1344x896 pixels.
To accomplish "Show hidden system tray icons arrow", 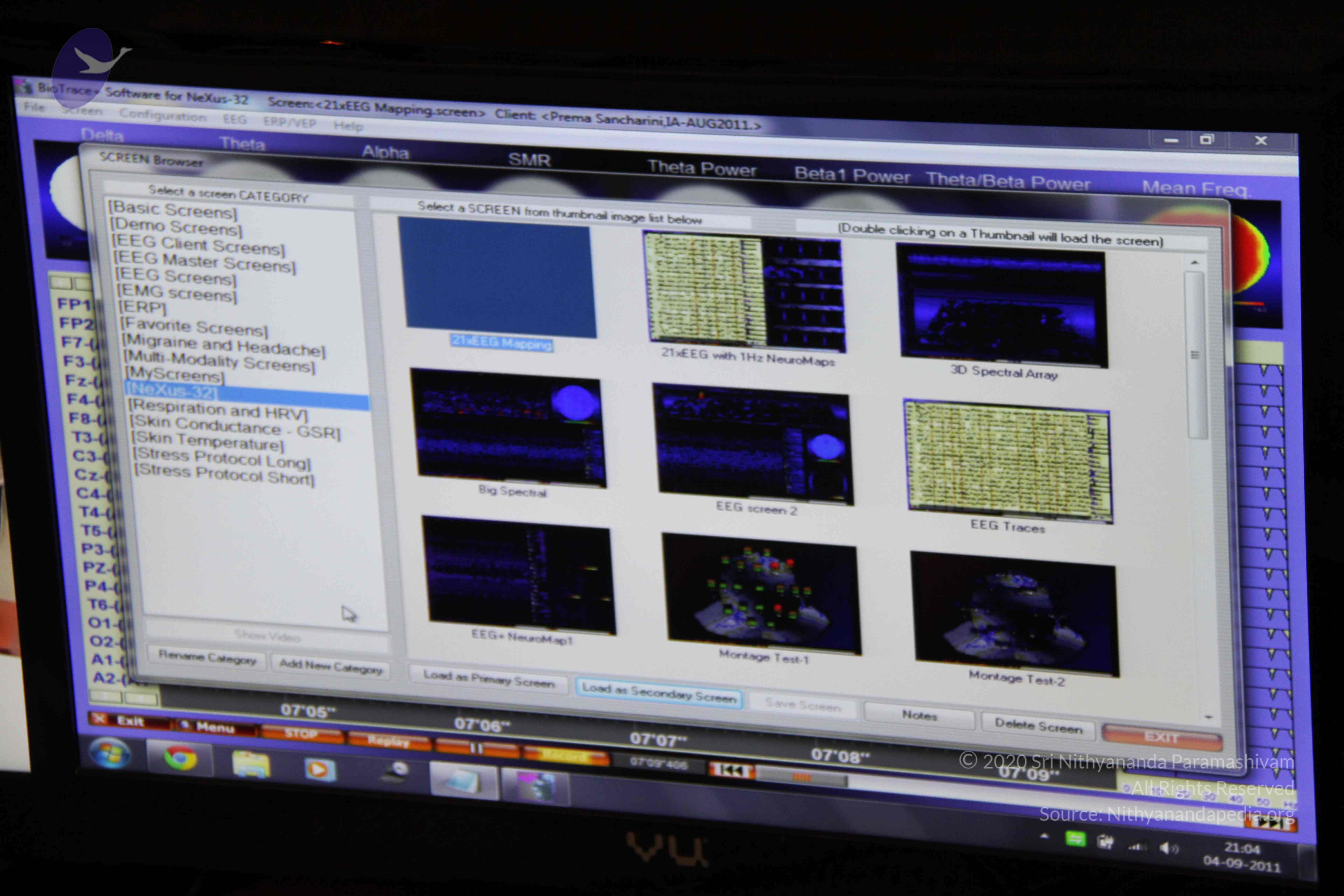I will (1045, 837).
